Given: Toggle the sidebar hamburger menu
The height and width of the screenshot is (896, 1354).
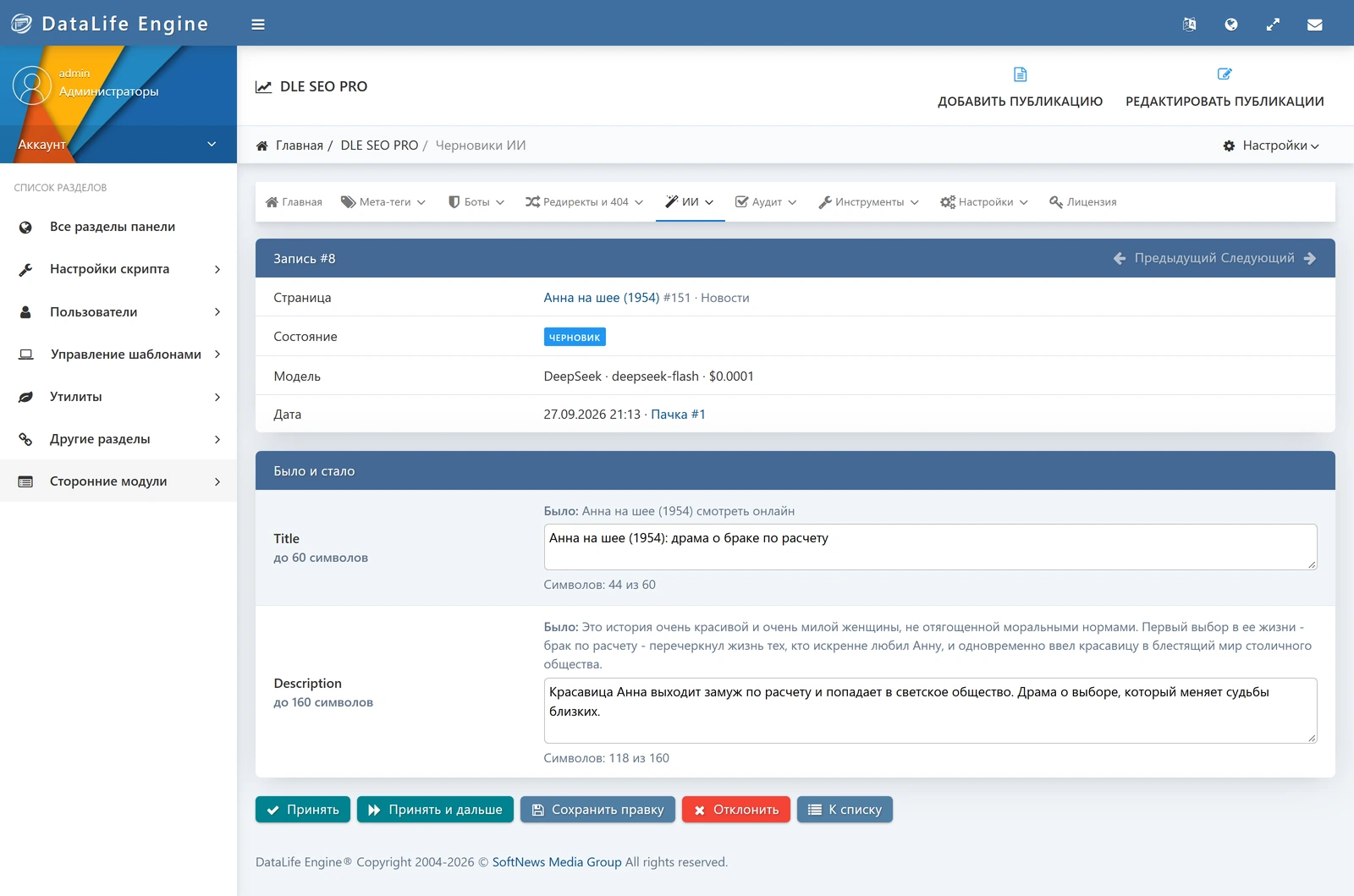Looking at the screenshot, I should tap(258, 25).
